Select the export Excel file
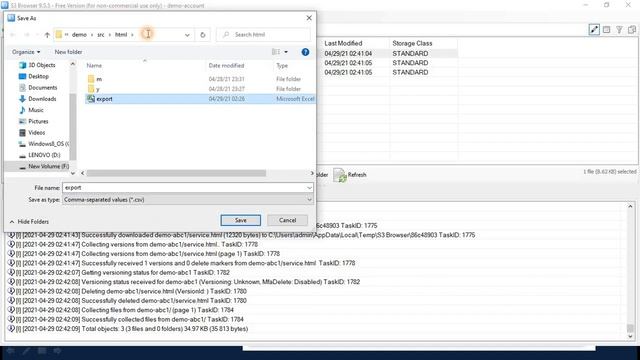Screen dimensions: 640x360 [200, 99]
